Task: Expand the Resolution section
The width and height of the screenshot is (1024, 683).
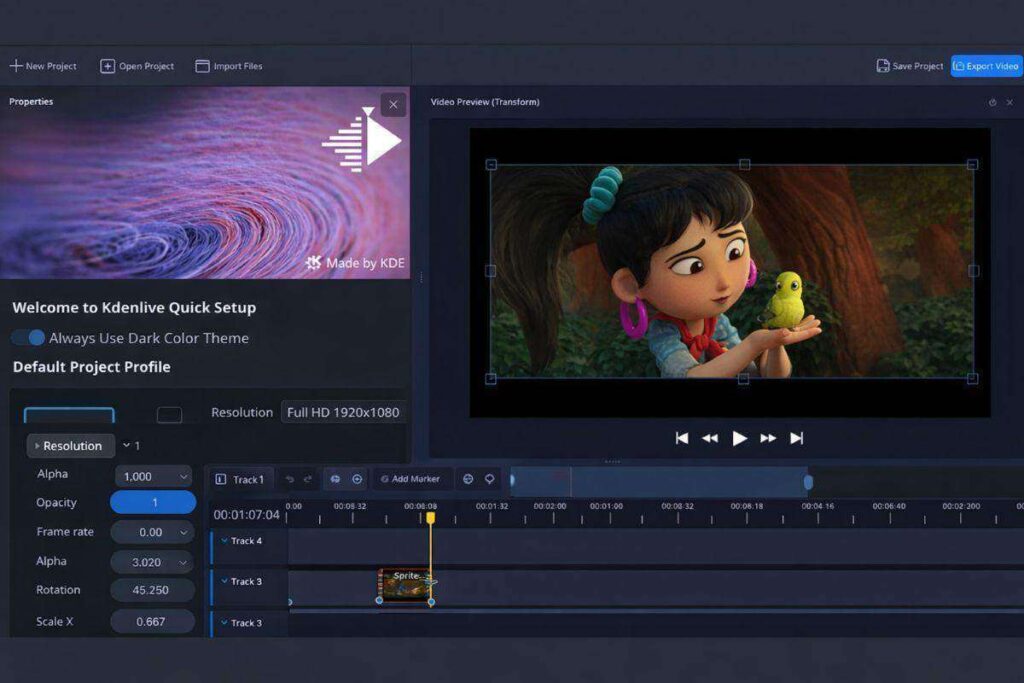Action: click(70, 445)
